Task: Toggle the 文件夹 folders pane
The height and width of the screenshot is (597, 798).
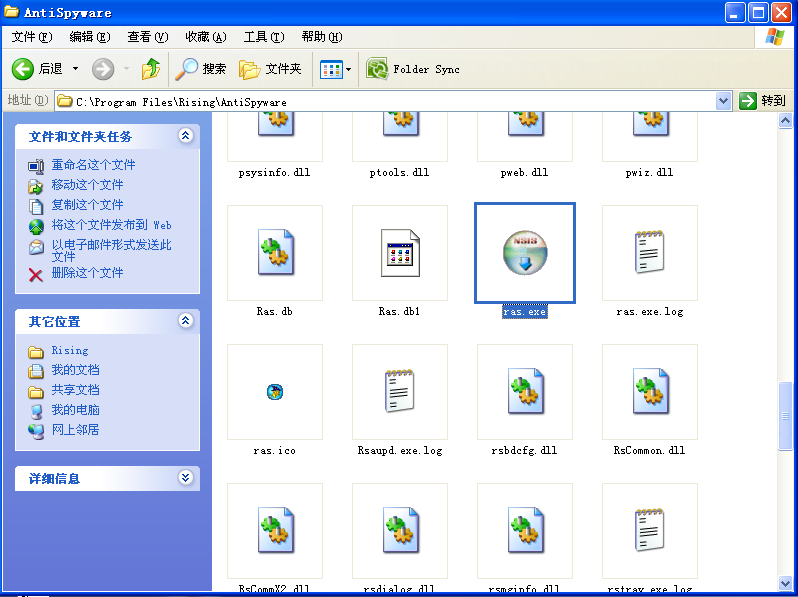Action: click(270, 69)
